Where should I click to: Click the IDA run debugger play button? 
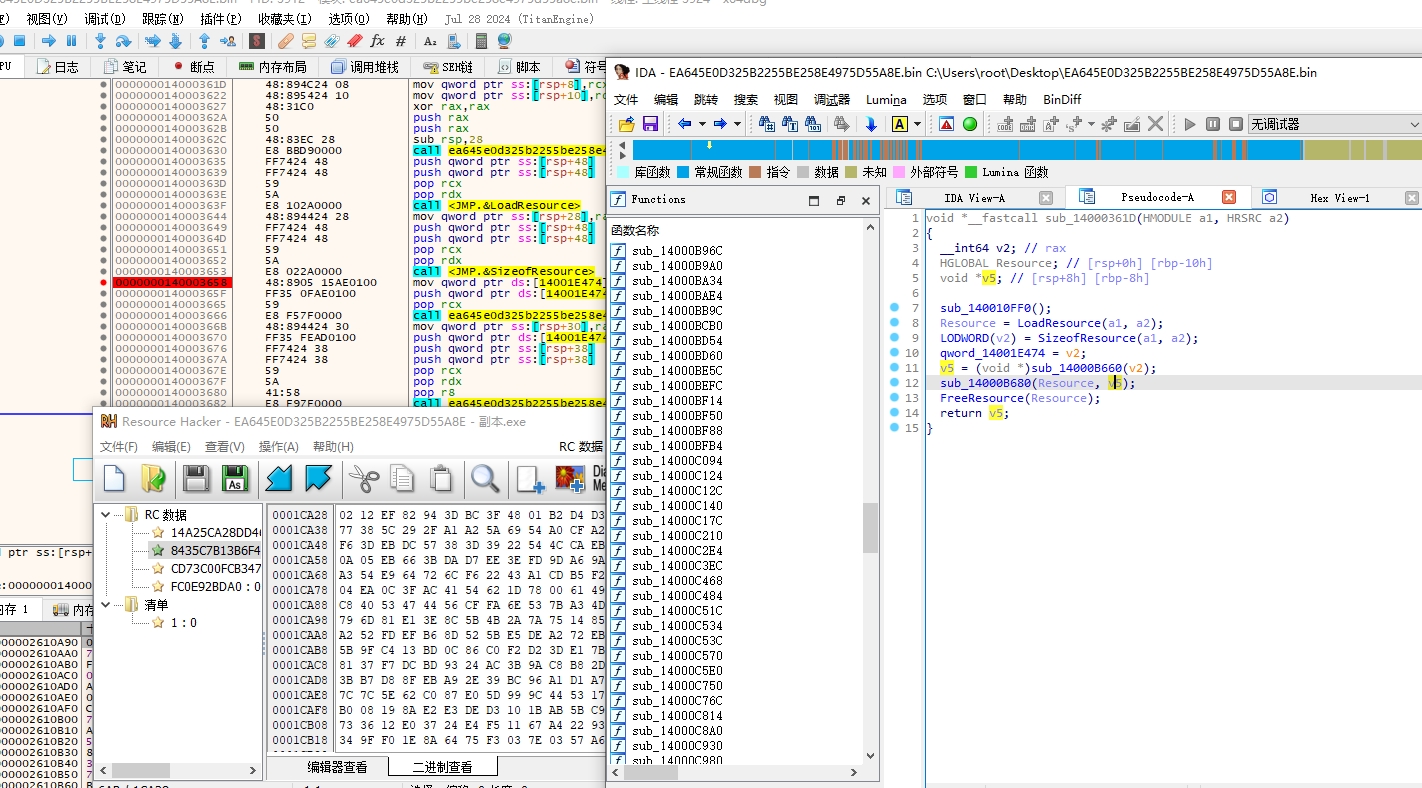tap(1189, 124)
